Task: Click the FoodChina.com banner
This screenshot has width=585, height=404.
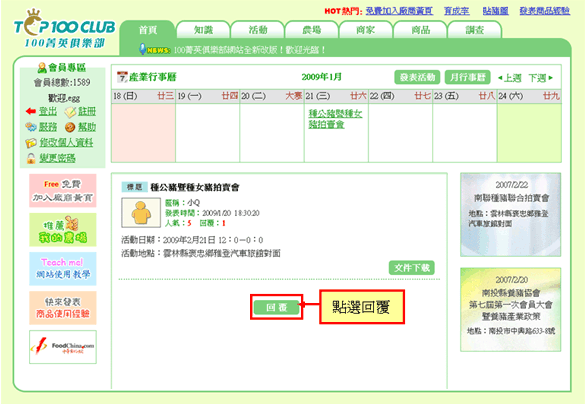Action: (63, 347)
